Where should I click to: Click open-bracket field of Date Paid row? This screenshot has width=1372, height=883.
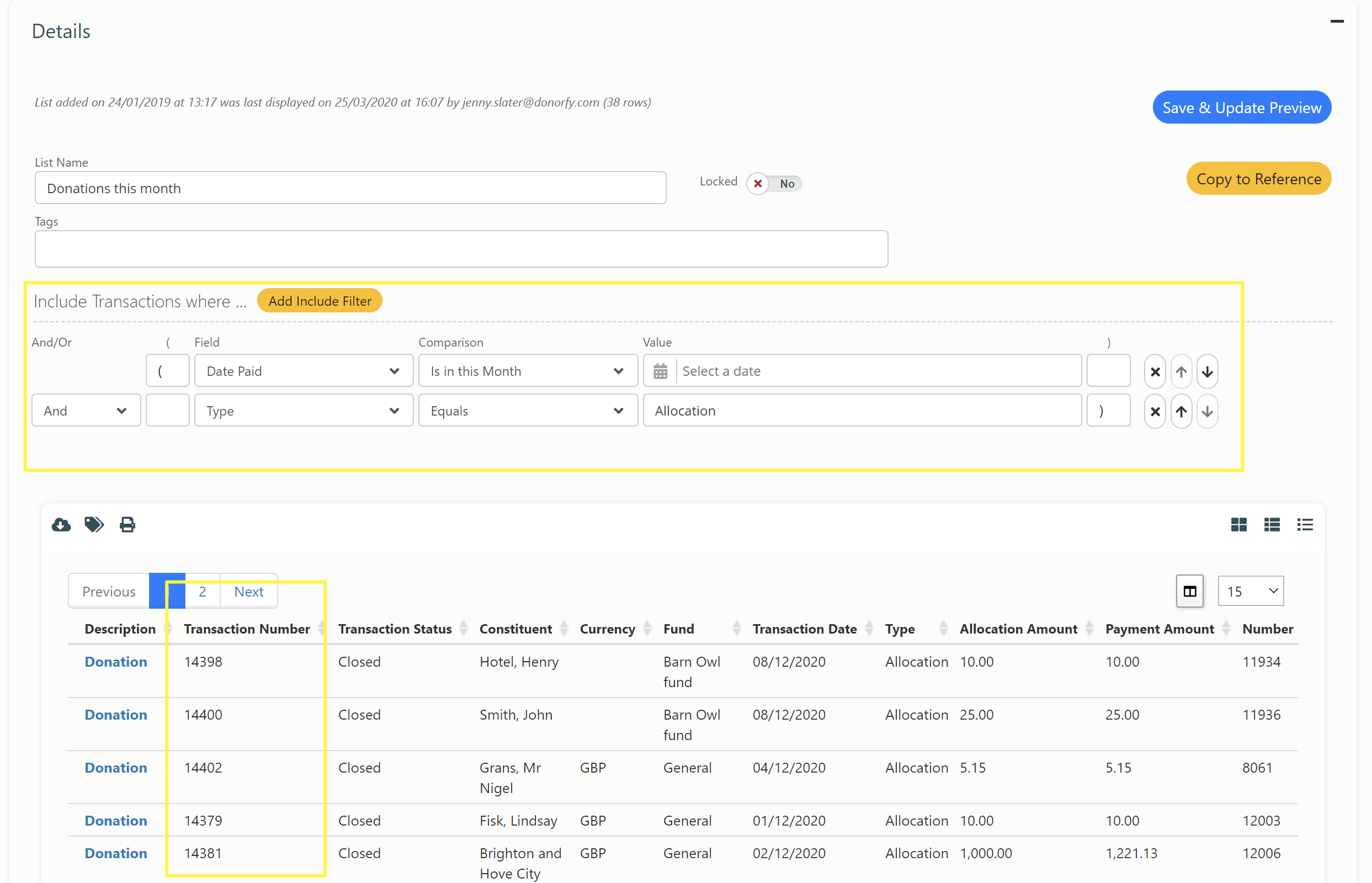[x=167, y=371]
